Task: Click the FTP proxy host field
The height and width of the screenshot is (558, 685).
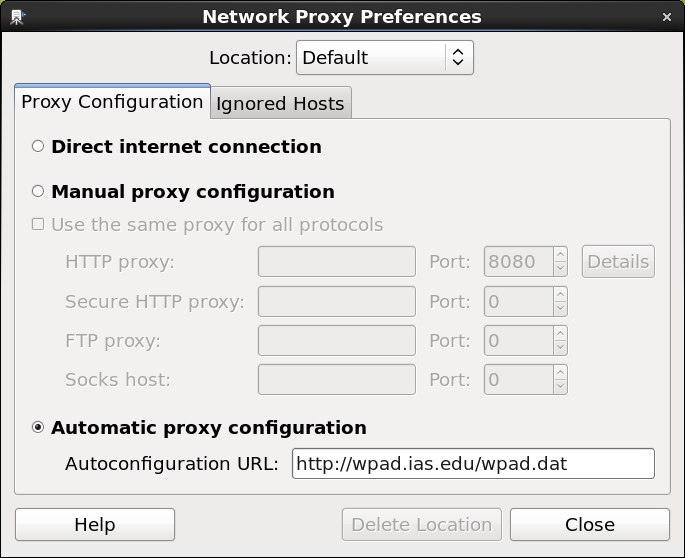Action: click(336, 340)
